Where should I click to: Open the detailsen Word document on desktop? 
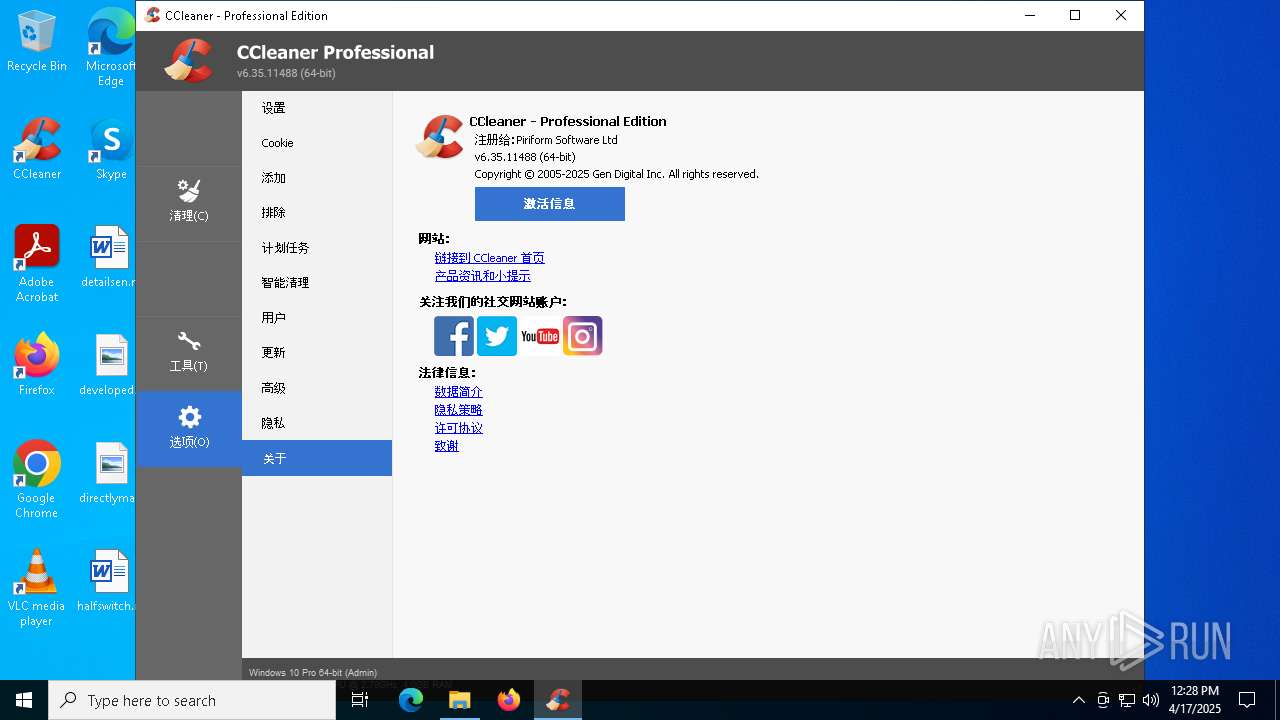(109, 257)
